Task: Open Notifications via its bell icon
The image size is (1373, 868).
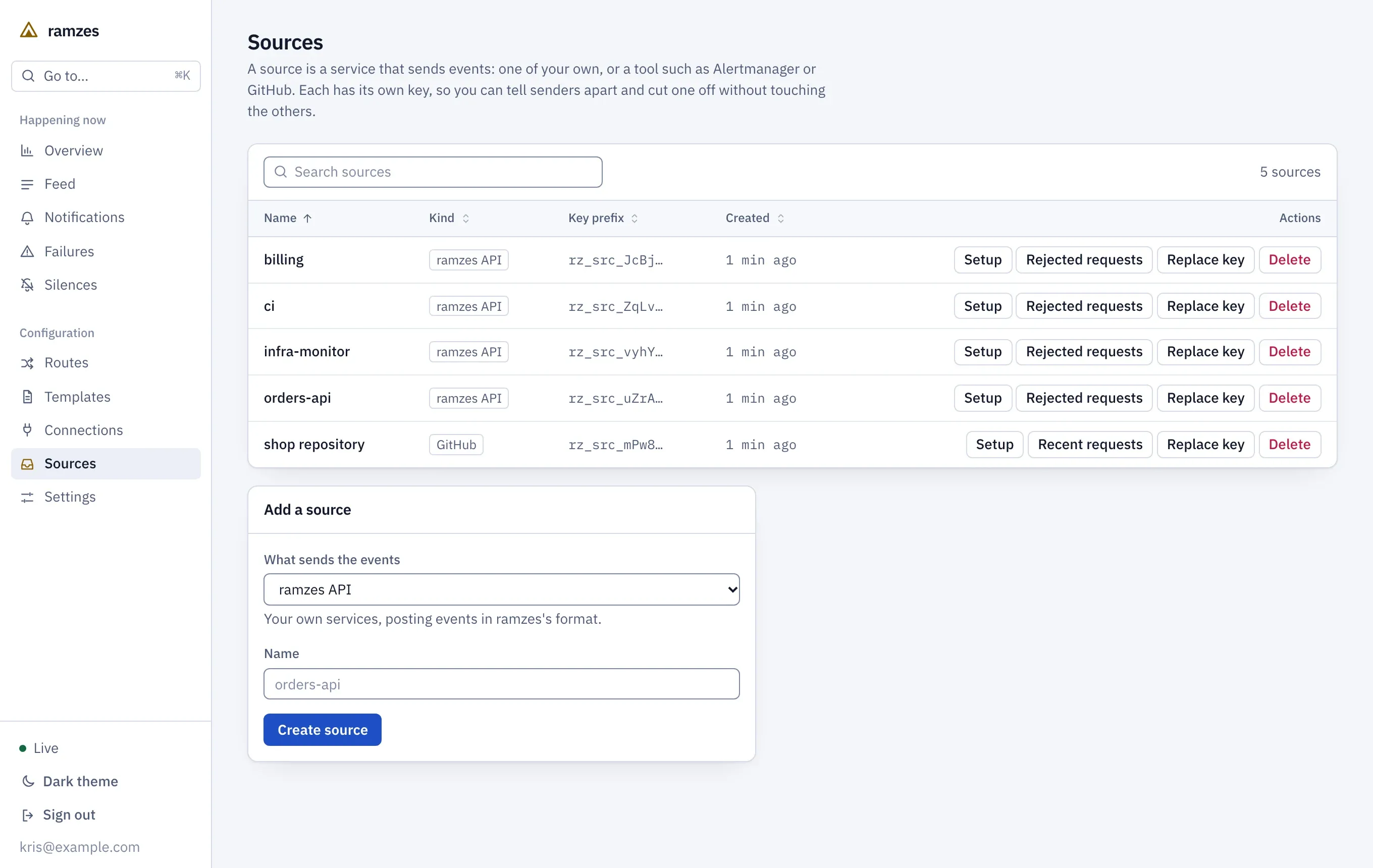Action: pyautogui.click(x=27, y=218)
